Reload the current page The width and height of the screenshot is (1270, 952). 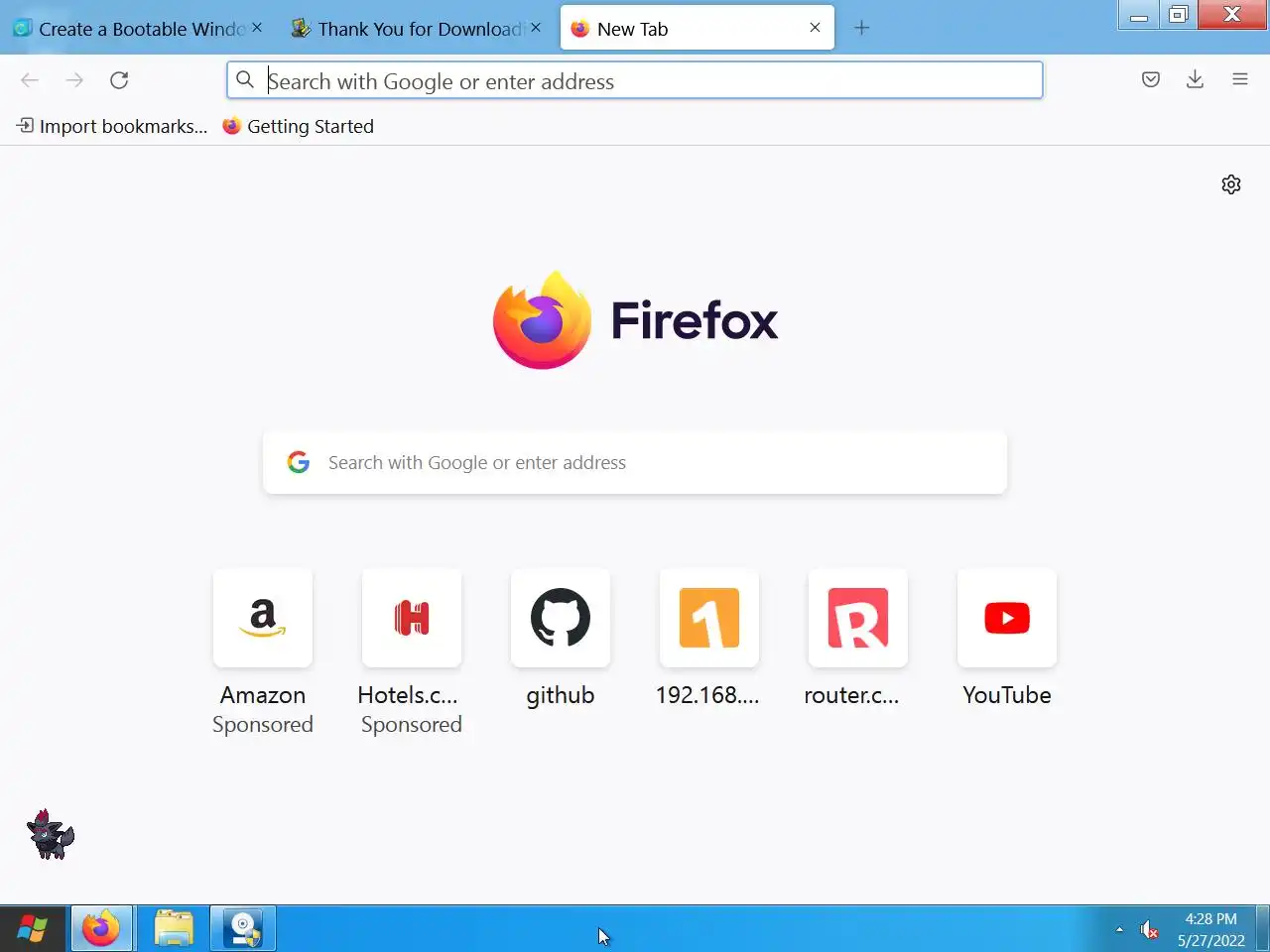tap(119, 80)
